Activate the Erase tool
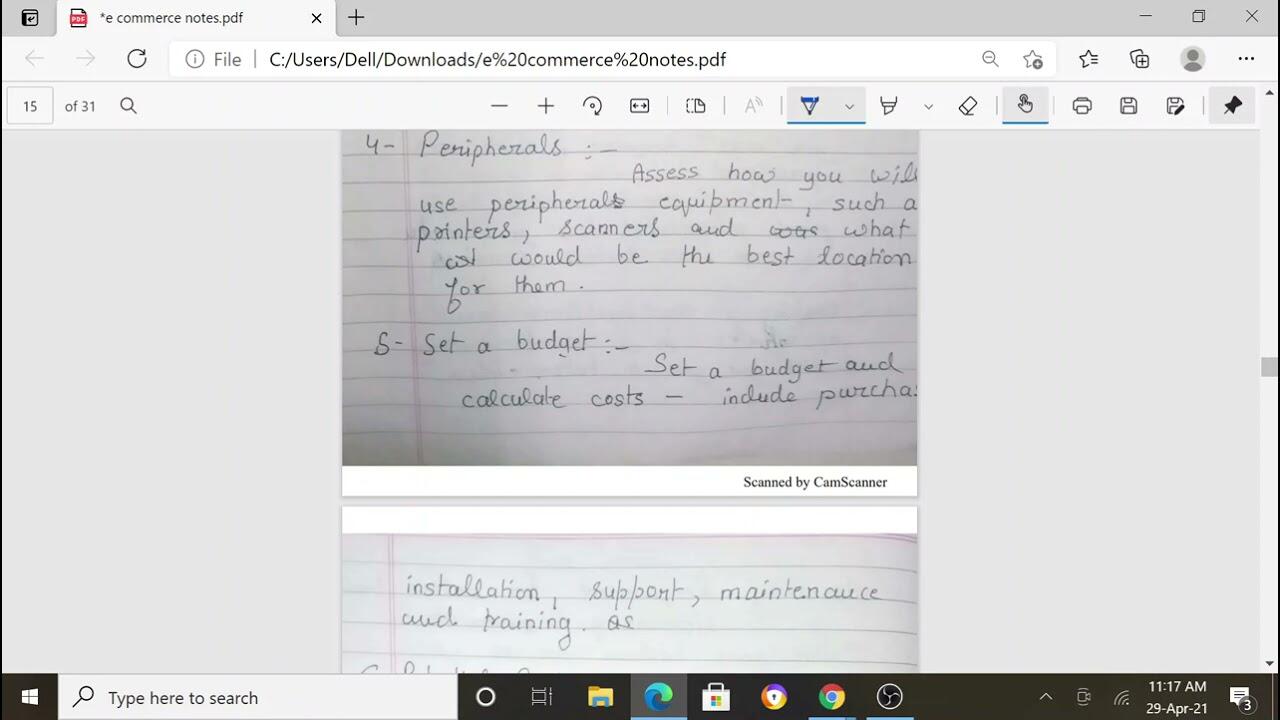This screenshot has height=720, width=1280. pyautogui.click(x=967, y=105)
